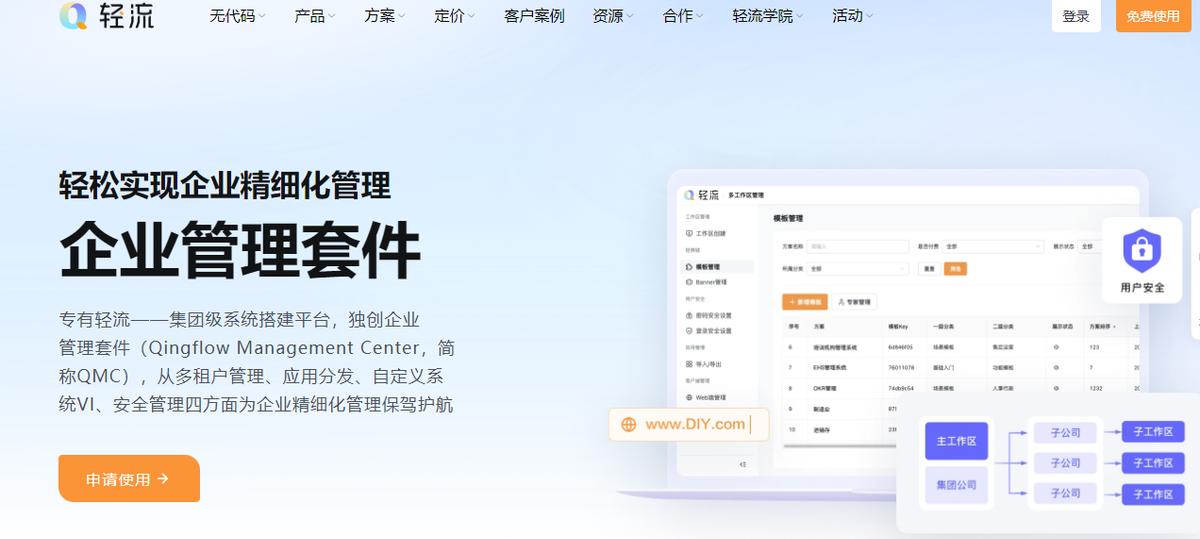Image resolution: width=1200 pixels, height=539 pixels.
Task: Click the orange 新增模板 button in the preview
Action: pyautogui.click(x=803, y=301)
